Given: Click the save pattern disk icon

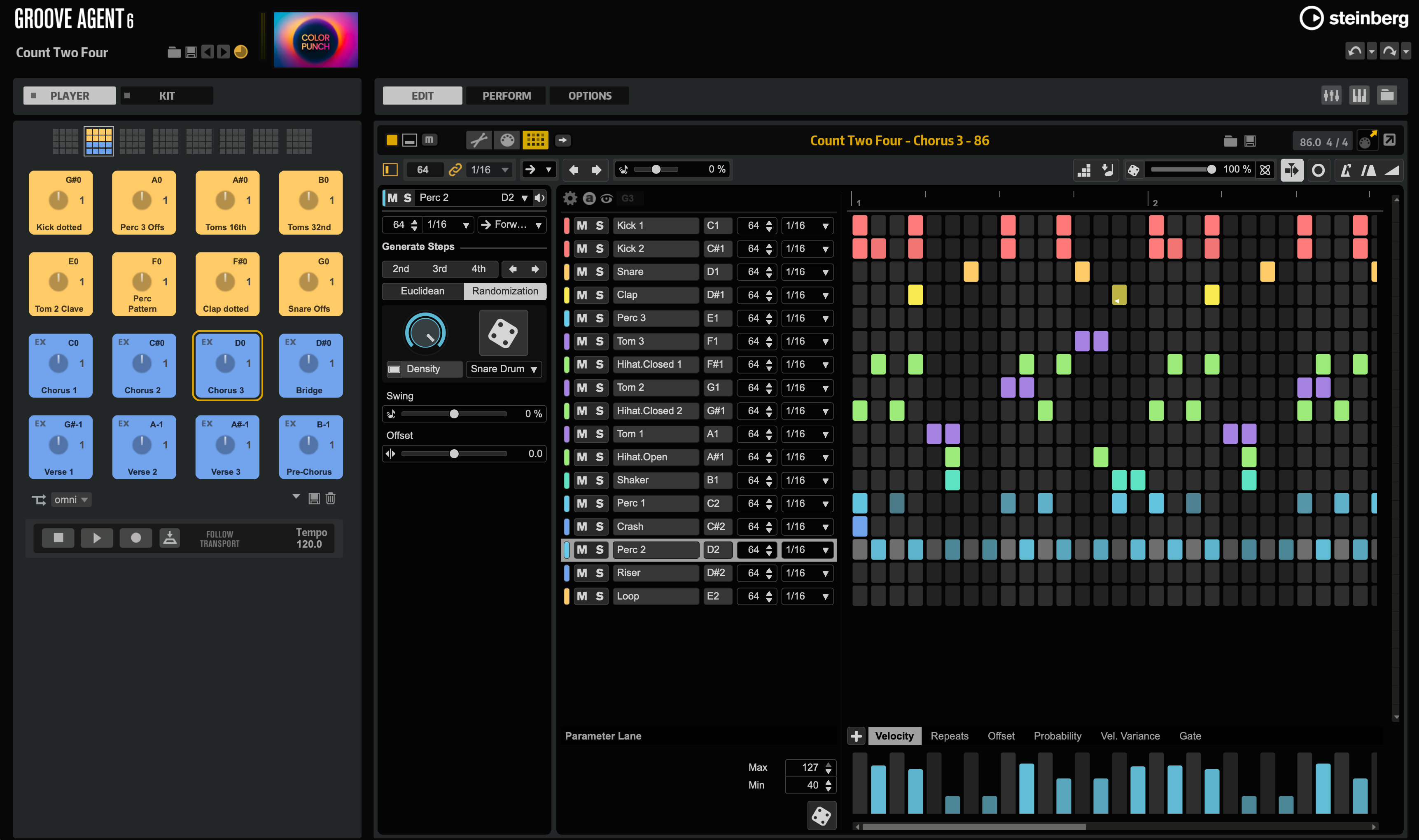Looking at the screenshot, I should 1250,141.
